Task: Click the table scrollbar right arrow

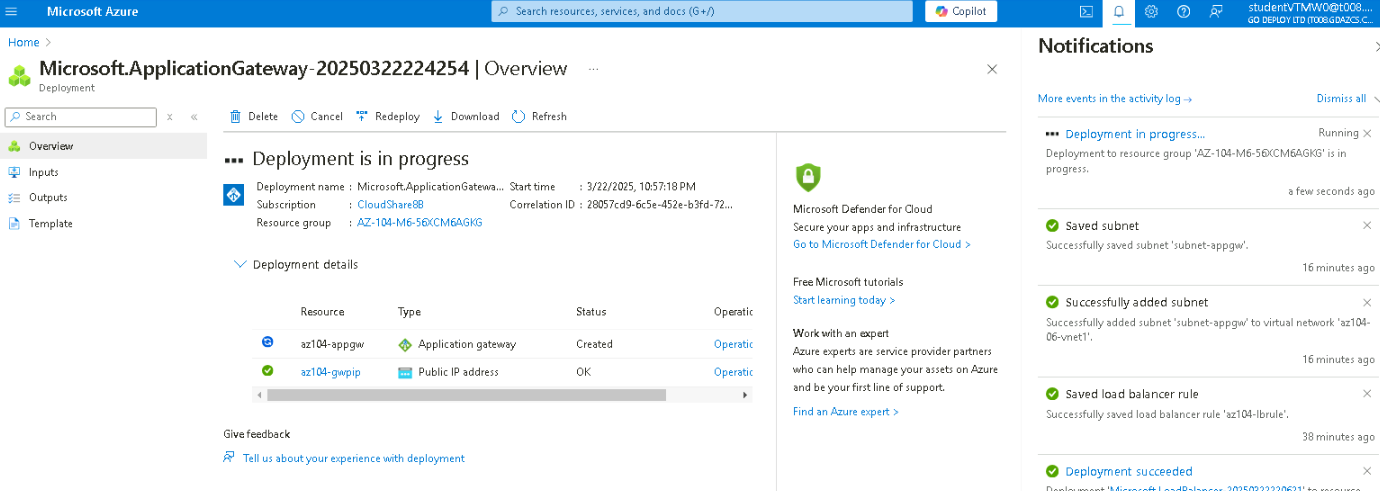Action: click(x=745, y=395)
